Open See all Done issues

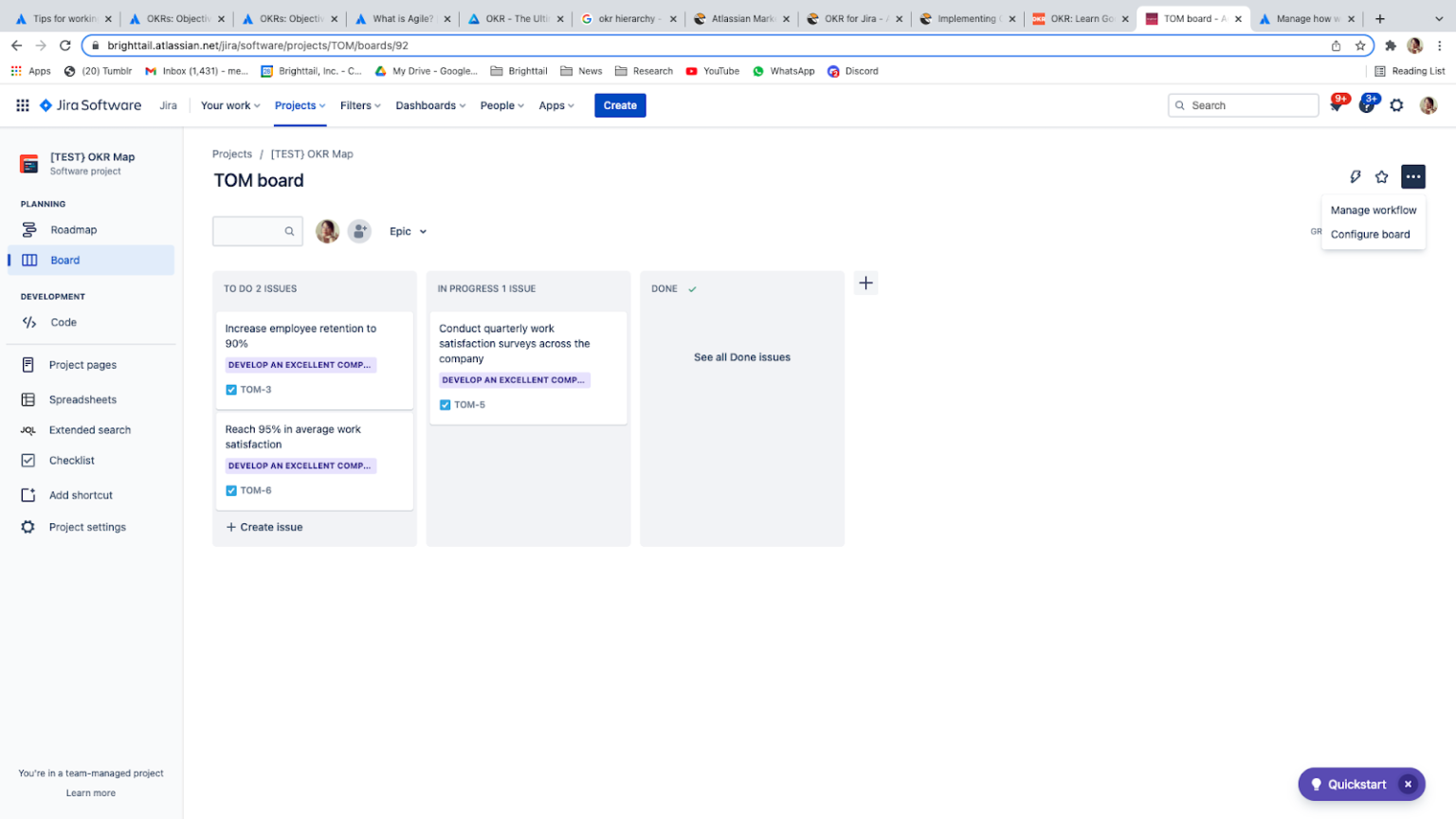coord(741,356)
